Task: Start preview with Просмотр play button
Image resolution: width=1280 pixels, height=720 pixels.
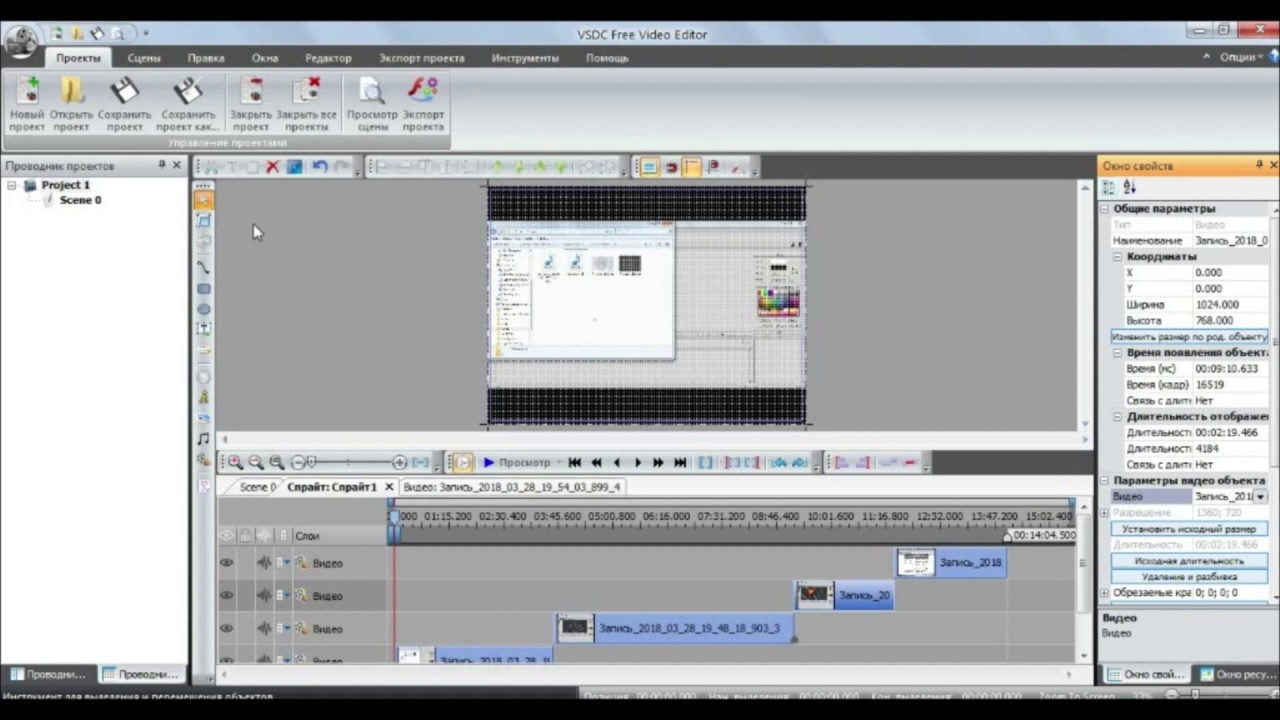Action: pyautogui.click(x=515, y=462)
